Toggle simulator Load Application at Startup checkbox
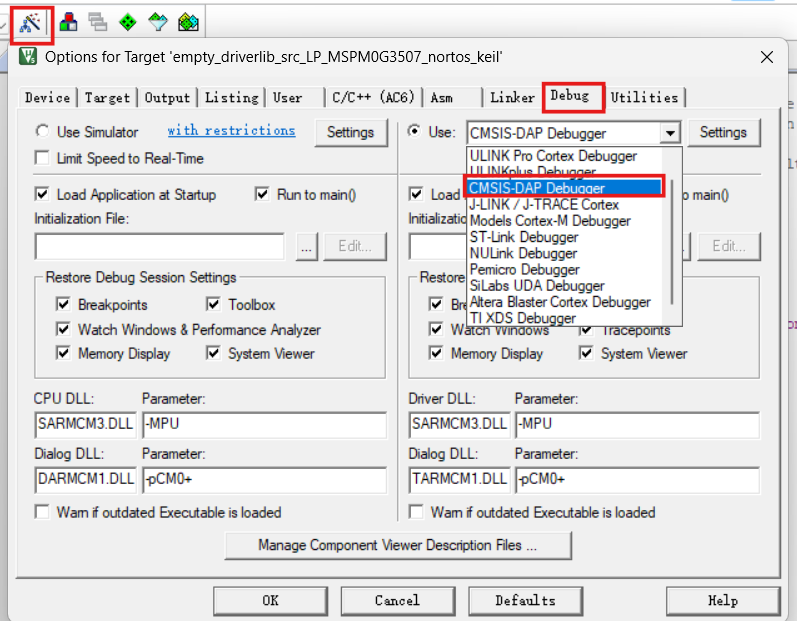The height and width of the screenshot is (621, 797). click(42, 194)
